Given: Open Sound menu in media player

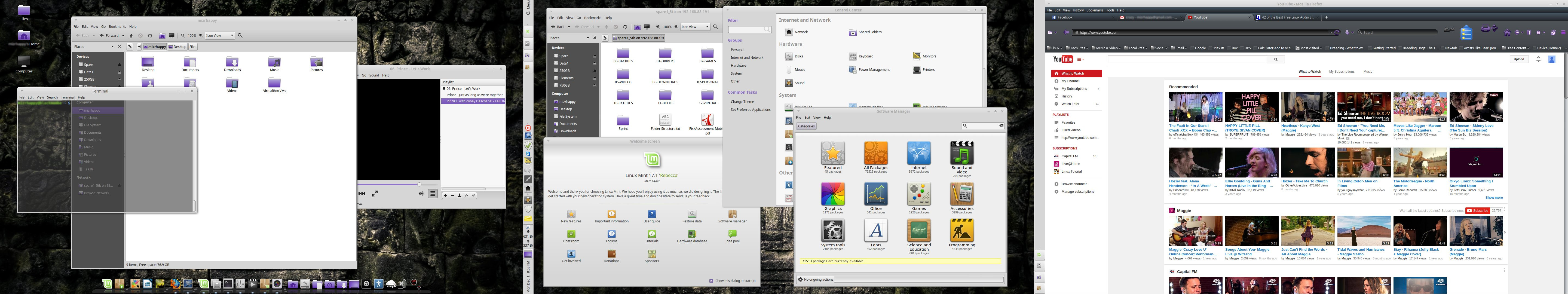Looking at the screenshot, I should pyautogui.click(x=374, y=75).
